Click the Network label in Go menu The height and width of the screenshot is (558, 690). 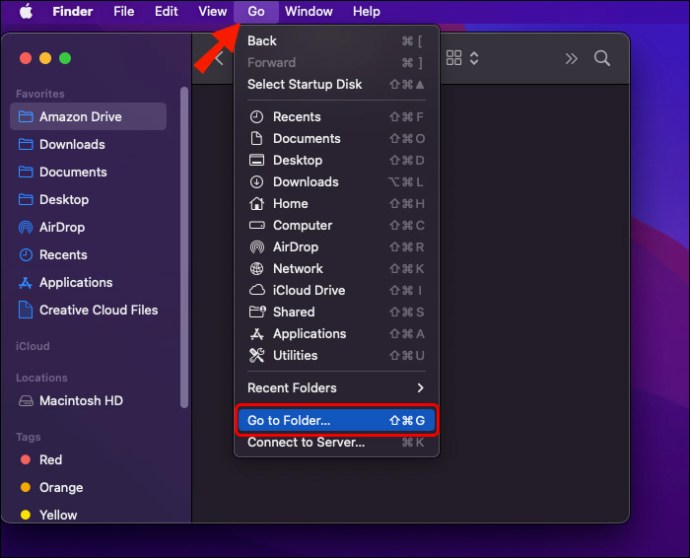click(x=298, y=268)
